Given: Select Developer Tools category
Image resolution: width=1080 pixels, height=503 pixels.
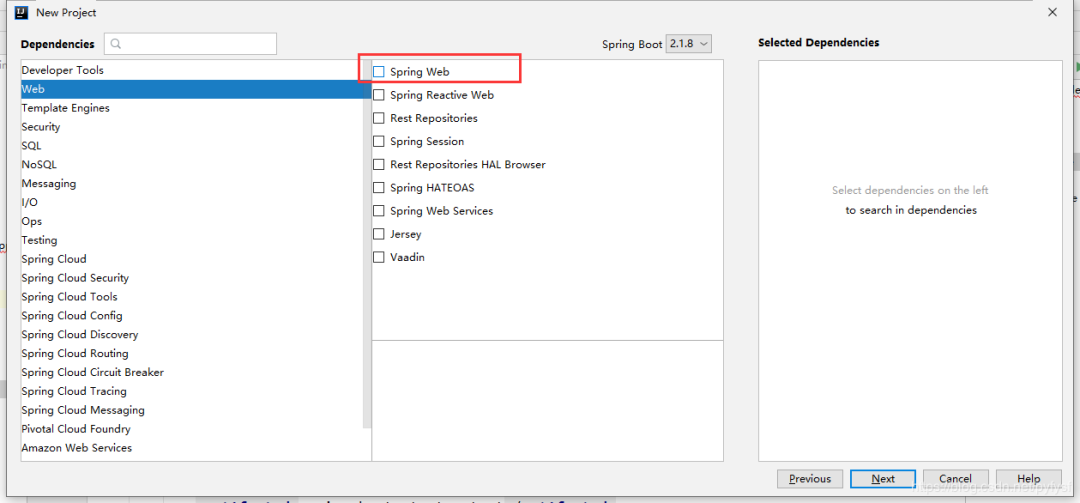Looking at the screenshot, I should 196,70.
